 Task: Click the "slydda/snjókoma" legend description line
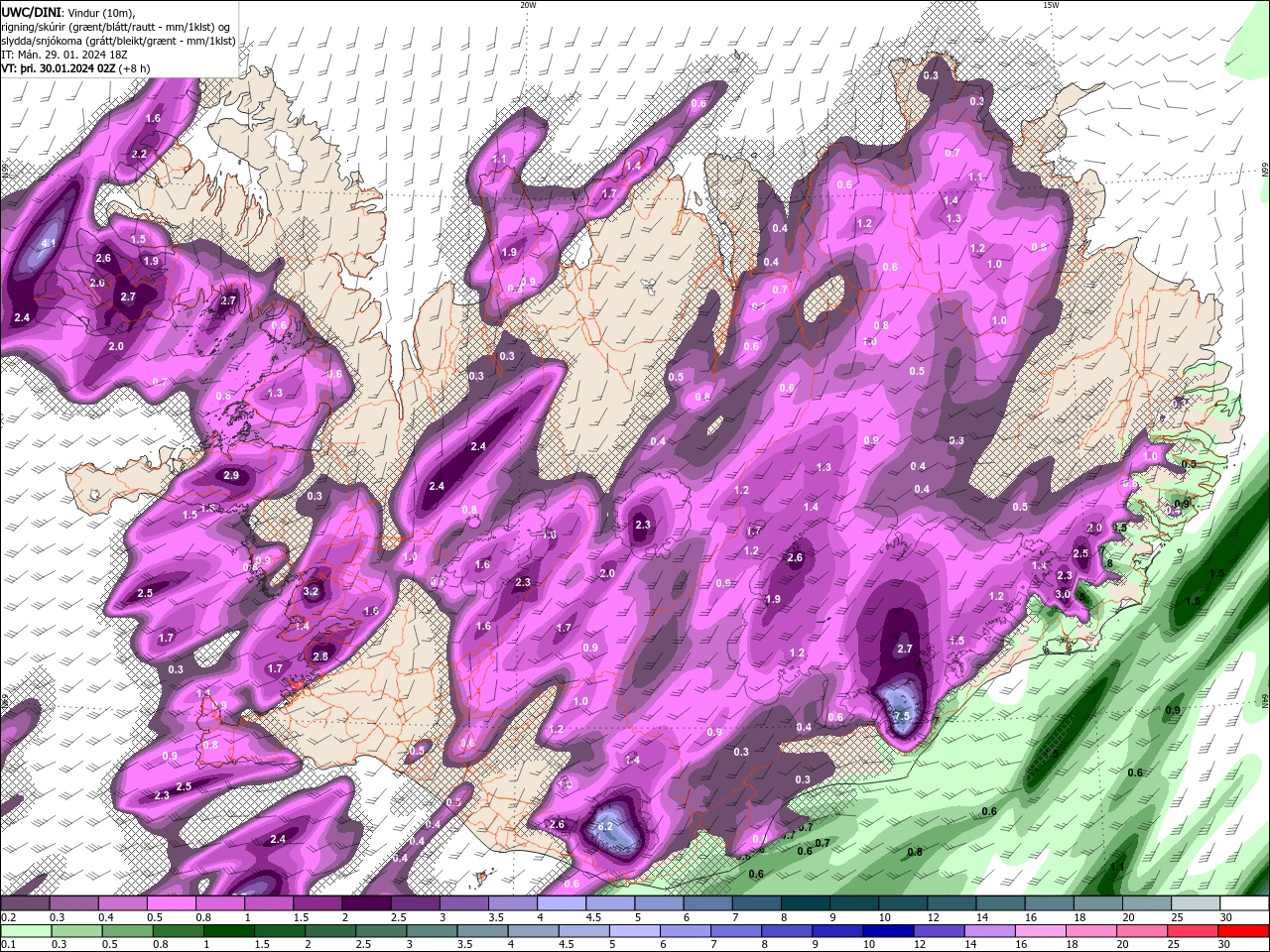(118, 41)
